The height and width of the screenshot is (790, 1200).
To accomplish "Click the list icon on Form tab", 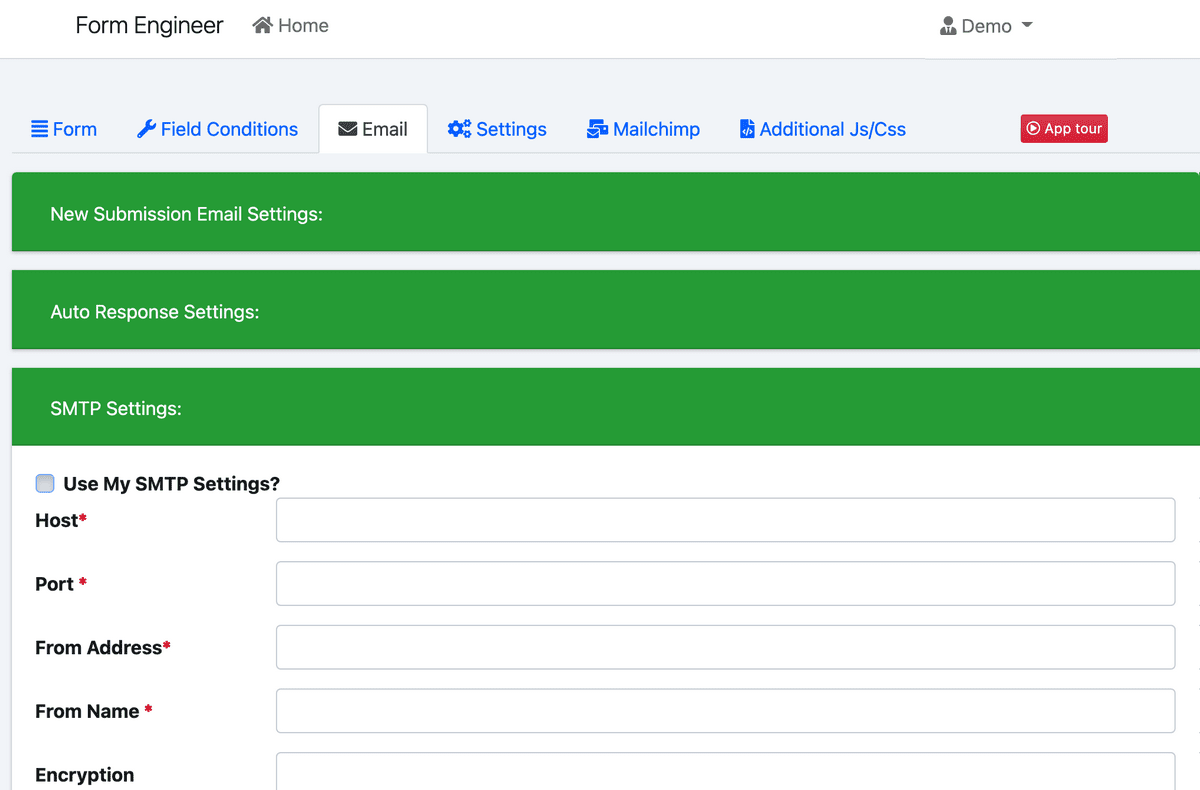I will click(40, 129).
